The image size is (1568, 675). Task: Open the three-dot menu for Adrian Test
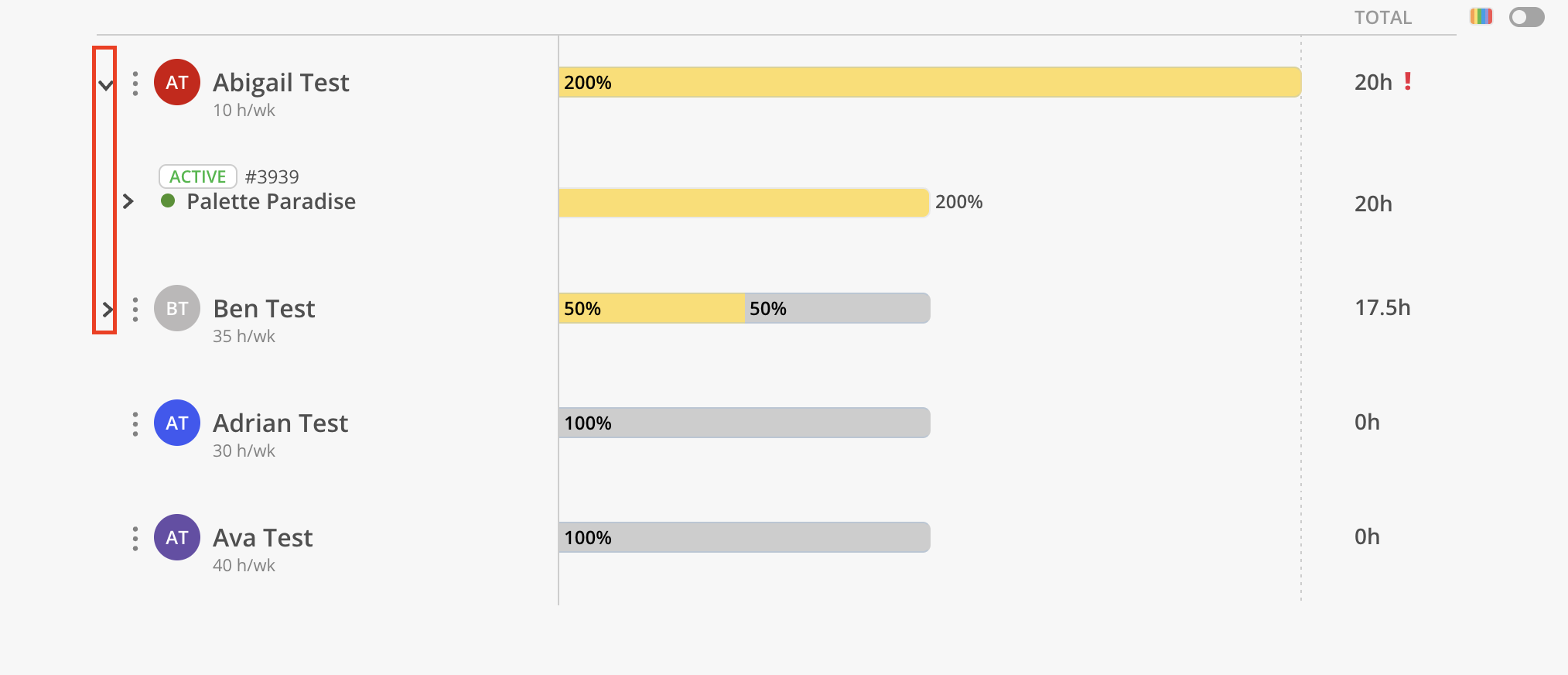tap(135, 424)
